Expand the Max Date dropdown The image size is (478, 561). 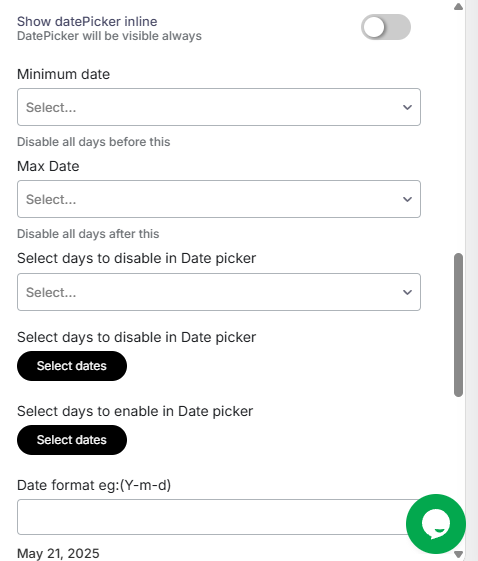click(219, 199)
